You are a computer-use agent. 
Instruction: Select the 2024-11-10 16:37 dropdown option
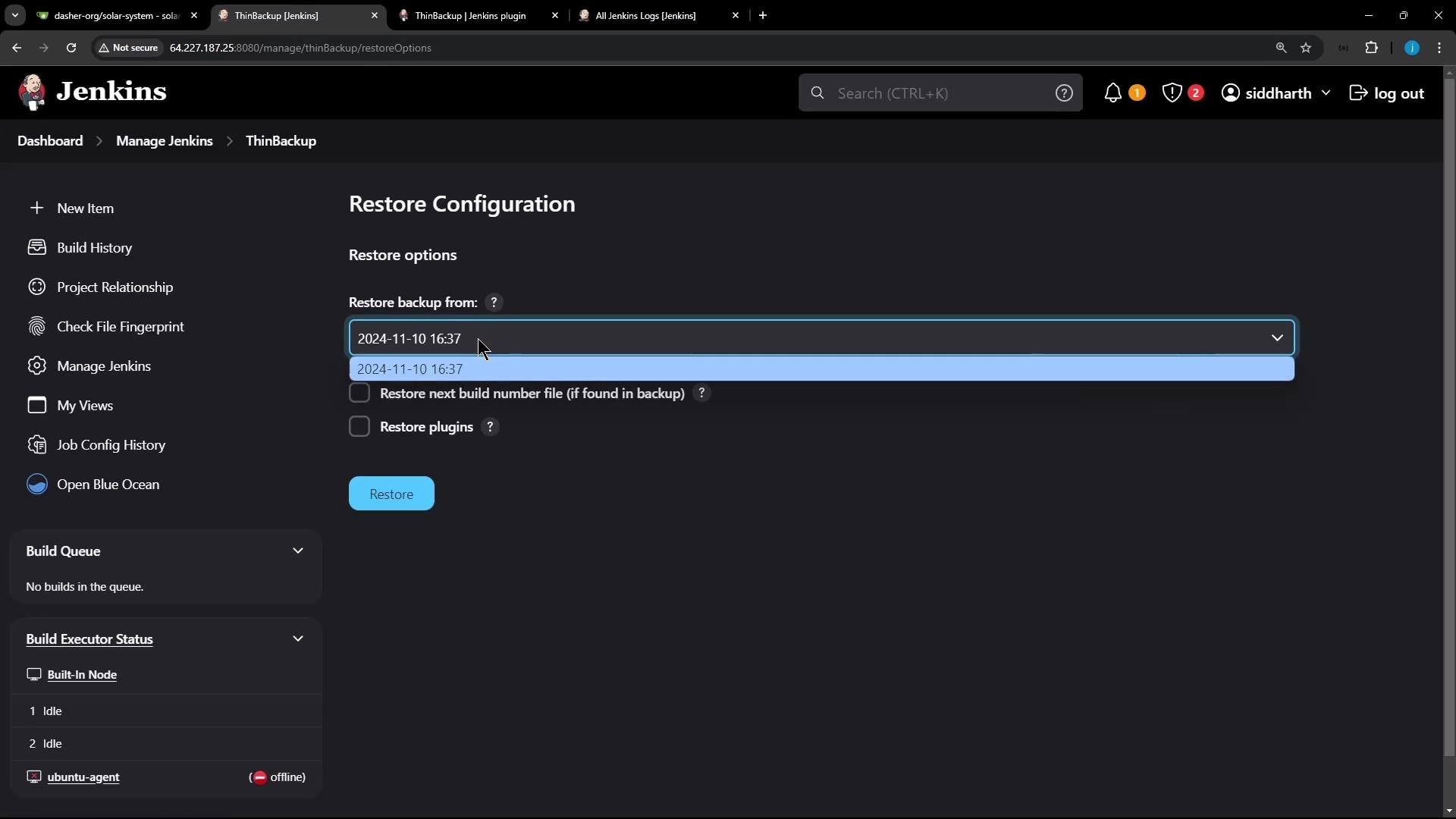pos(822,369)
